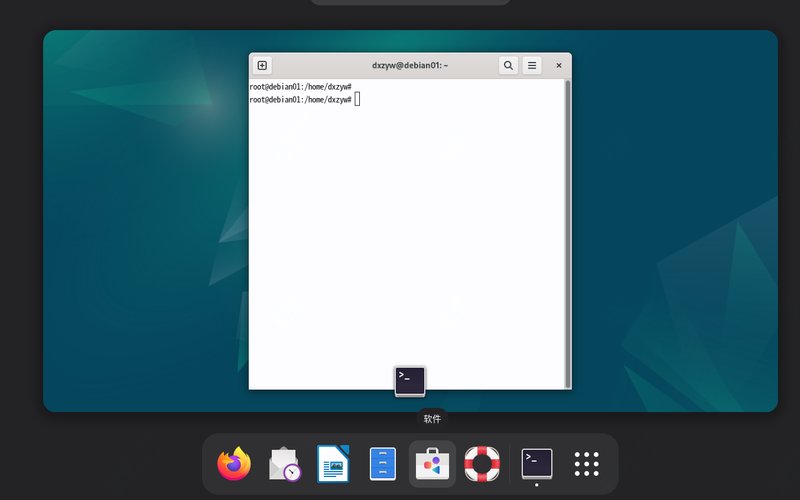800x500 pixels.
Task: Open LibreOffice Writer from the dock
Action: click(332, 464)
